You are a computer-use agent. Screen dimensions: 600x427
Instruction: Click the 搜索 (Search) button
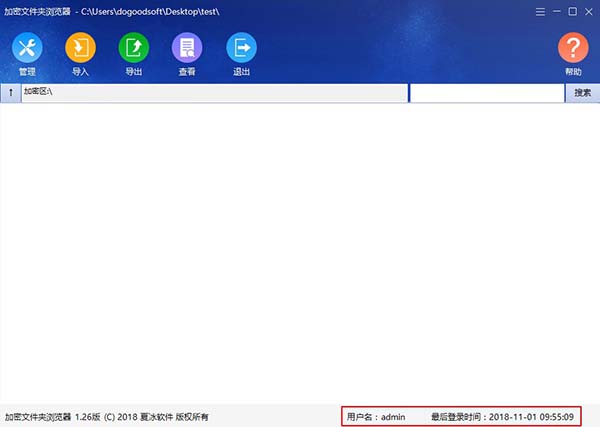(x=582, y=93)
